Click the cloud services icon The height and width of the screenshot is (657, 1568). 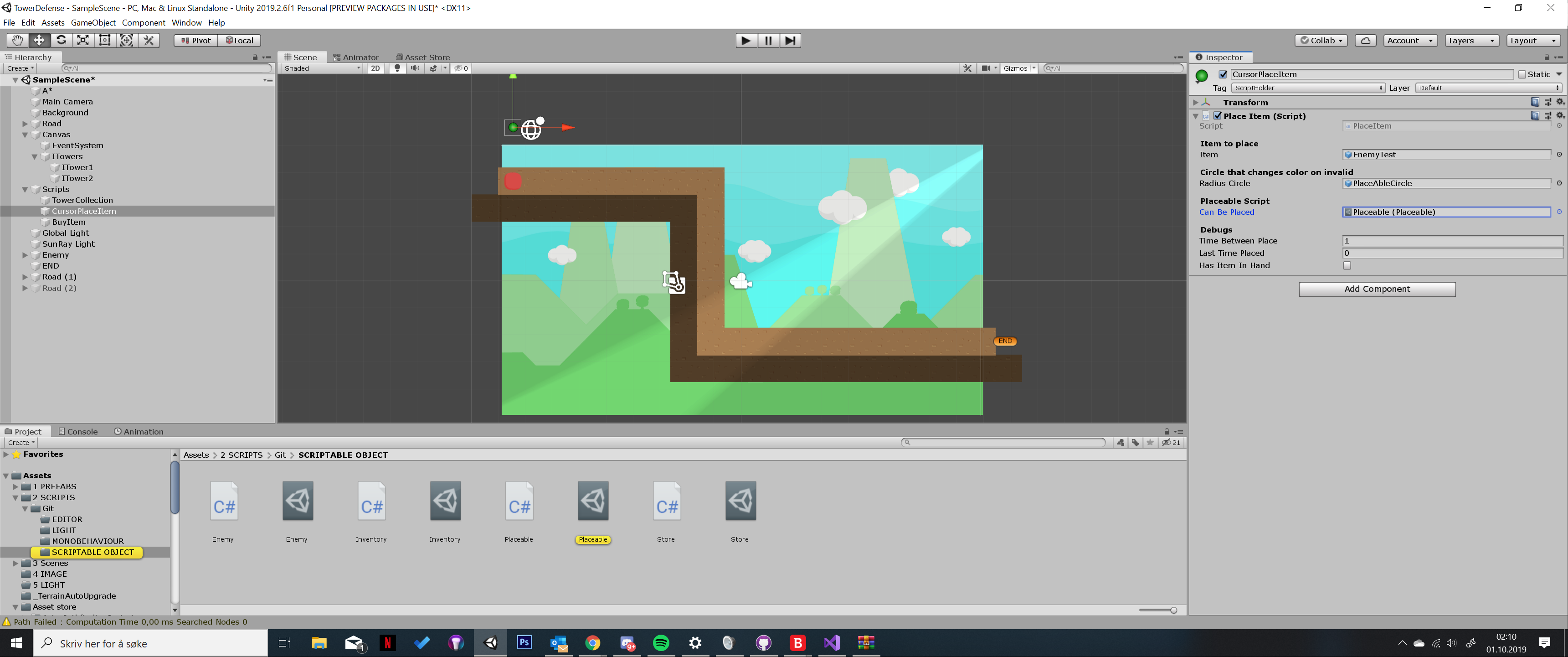coord(1365,40)
